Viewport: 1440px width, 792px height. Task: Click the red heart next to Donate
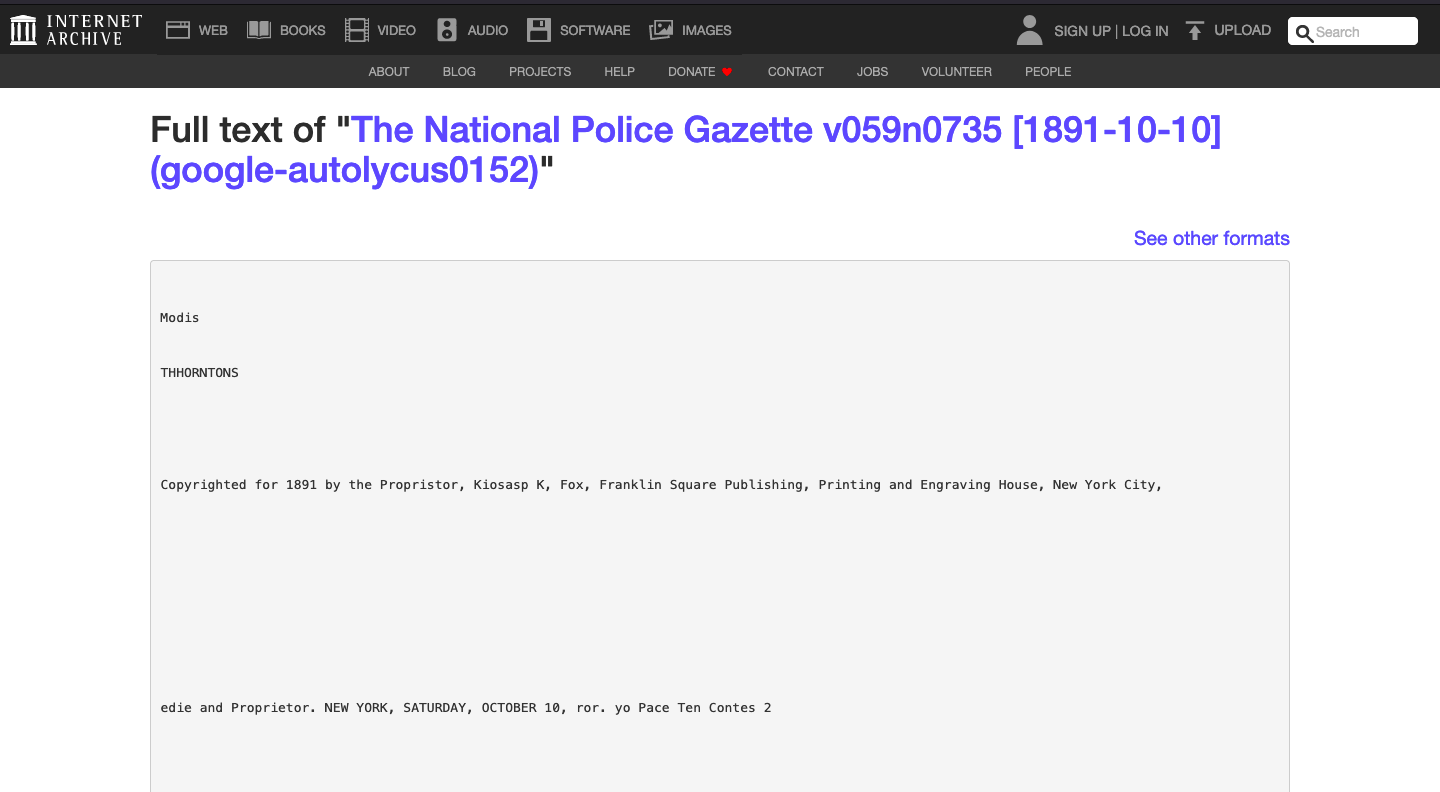727,72
